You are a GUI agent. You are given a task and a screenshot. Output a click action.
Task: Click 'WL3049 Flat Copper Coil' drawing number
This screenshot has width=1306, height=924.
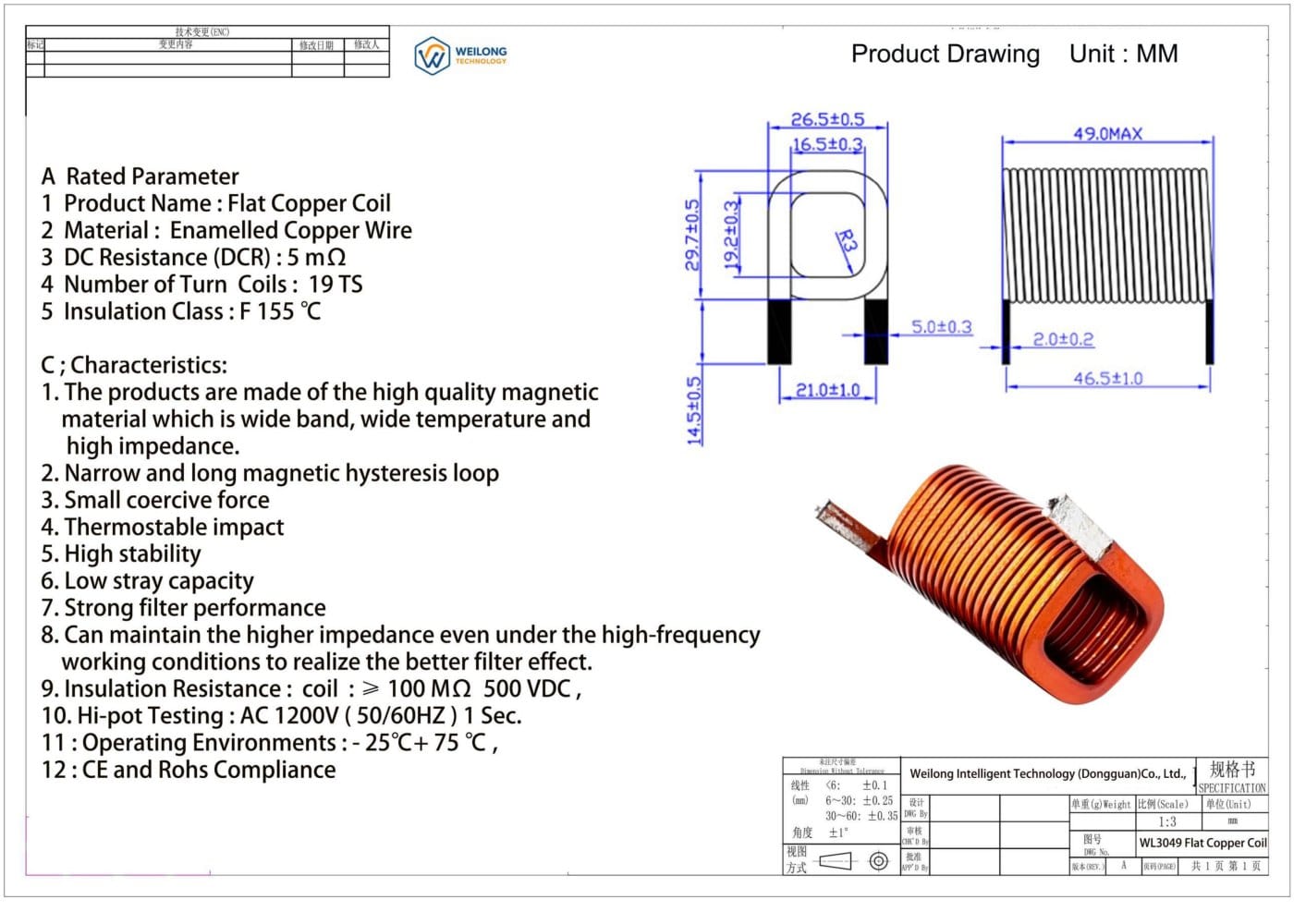pyautogui.click(x=1202, y=843)
